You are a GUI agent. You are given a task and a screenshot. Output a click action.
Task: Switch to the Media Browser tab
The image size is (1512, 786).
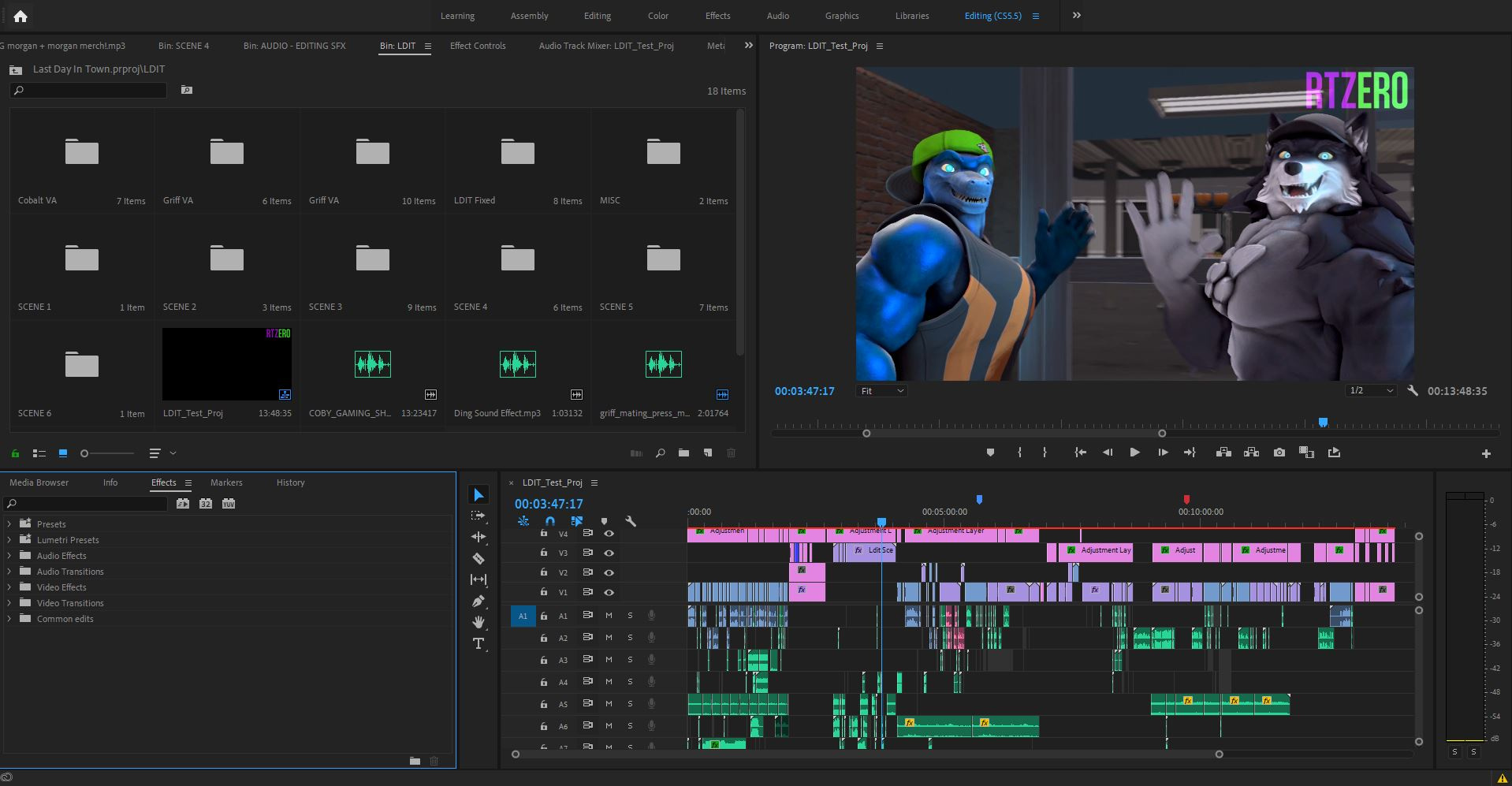pos(39,482)
